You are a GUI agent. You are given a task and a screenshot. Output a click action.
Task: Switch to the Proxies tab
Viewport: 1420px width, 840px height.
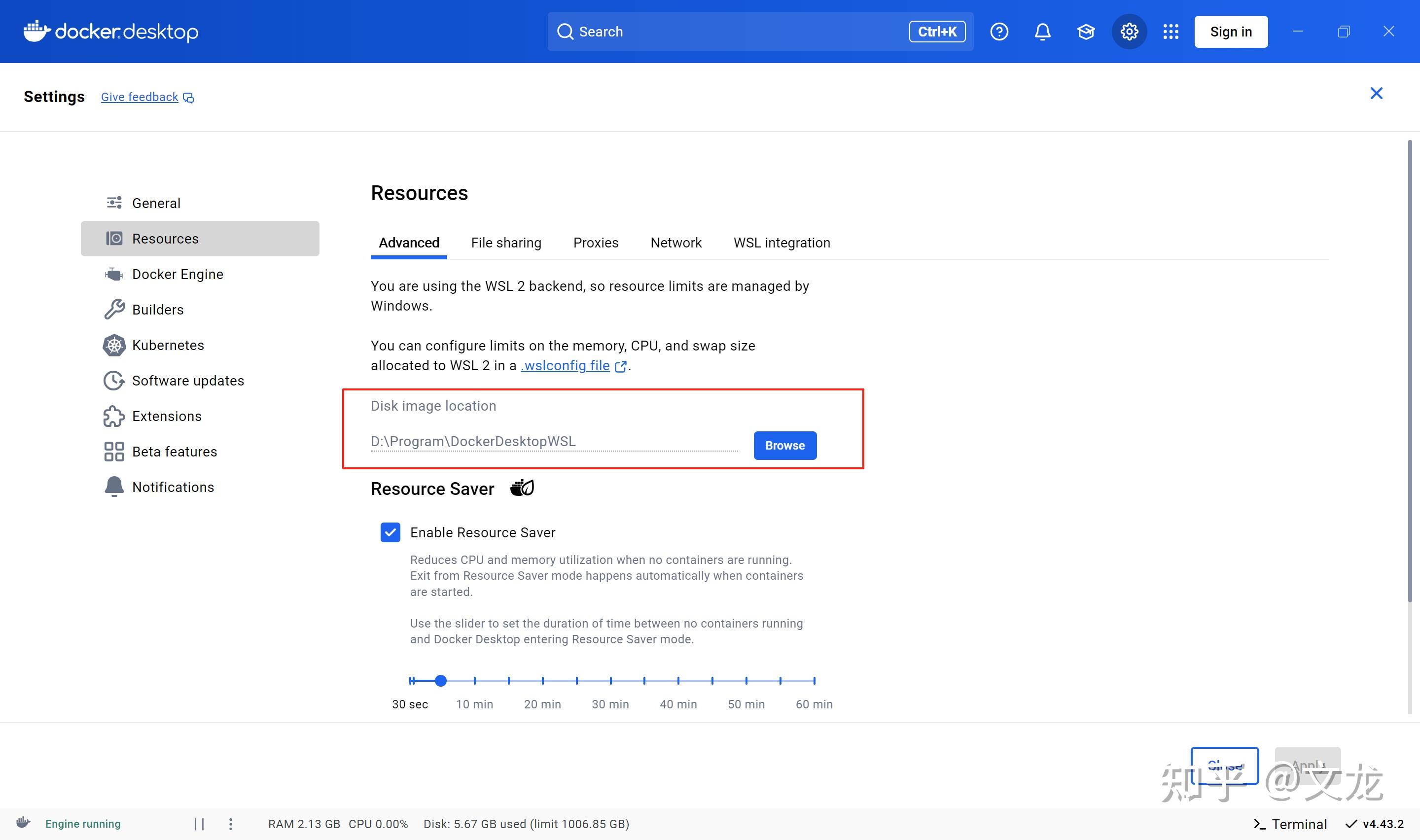point(596,243)
